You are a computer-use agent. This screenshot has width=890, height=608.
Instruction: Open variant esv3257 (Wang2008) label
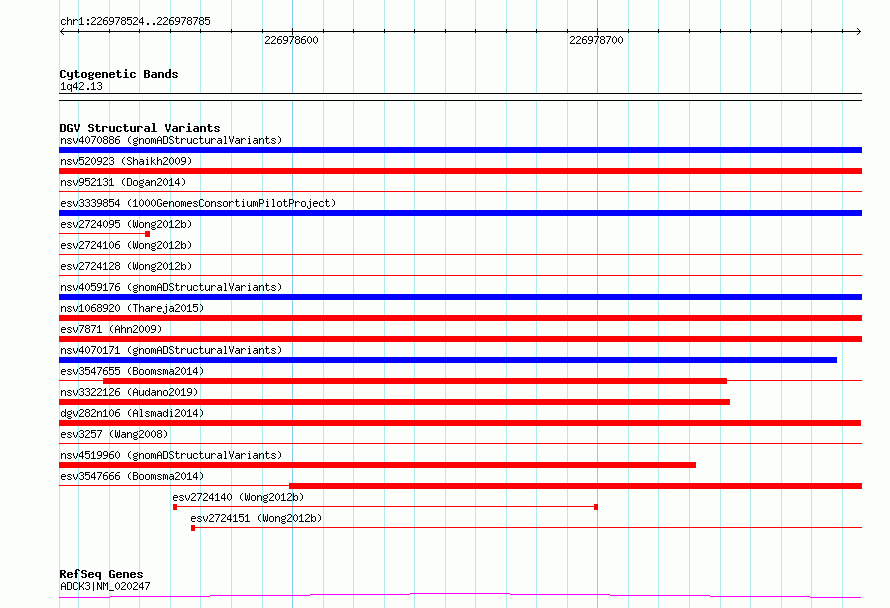coord(114,434)
